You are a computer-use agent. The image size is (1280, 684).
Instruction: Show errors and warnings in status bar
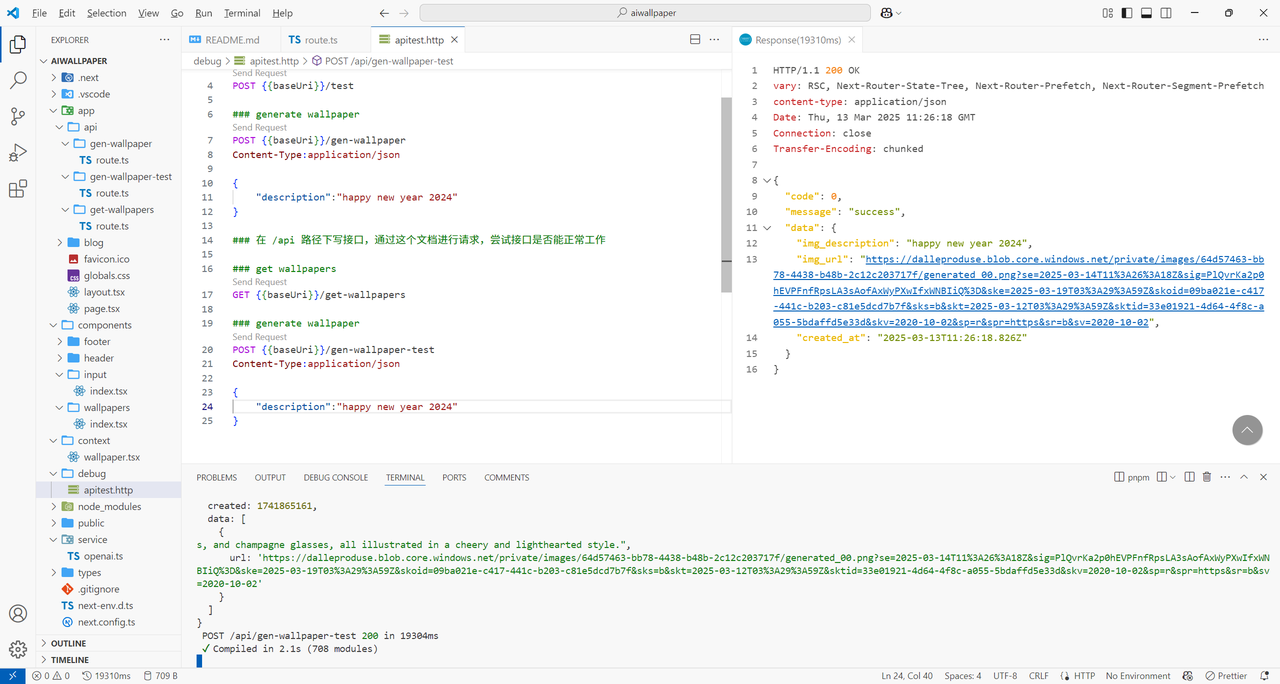(53, 676)
